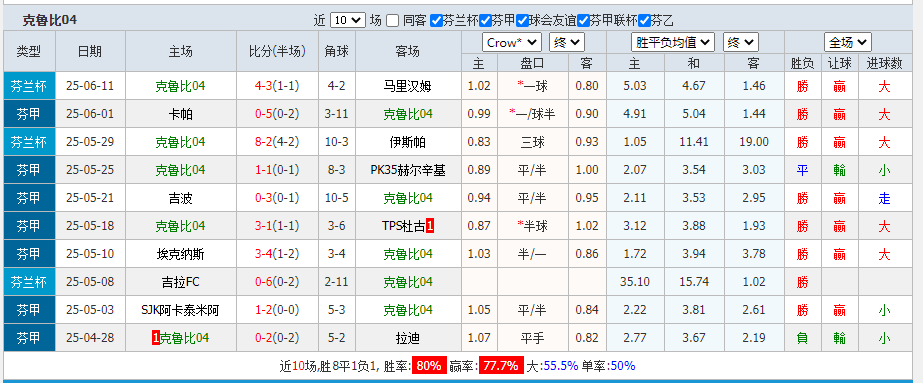This screenshot has width=923, height=383.
Task: Open the 全场 dropdown
Action: click(x=848, y=42)
